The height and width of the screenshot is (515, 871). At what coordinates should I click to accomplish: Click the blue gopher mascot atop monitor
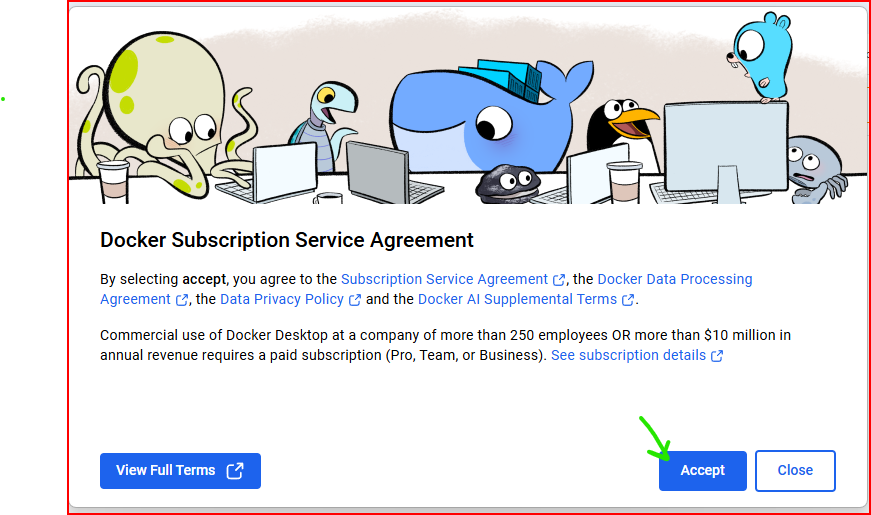click(x=760, y=57)
